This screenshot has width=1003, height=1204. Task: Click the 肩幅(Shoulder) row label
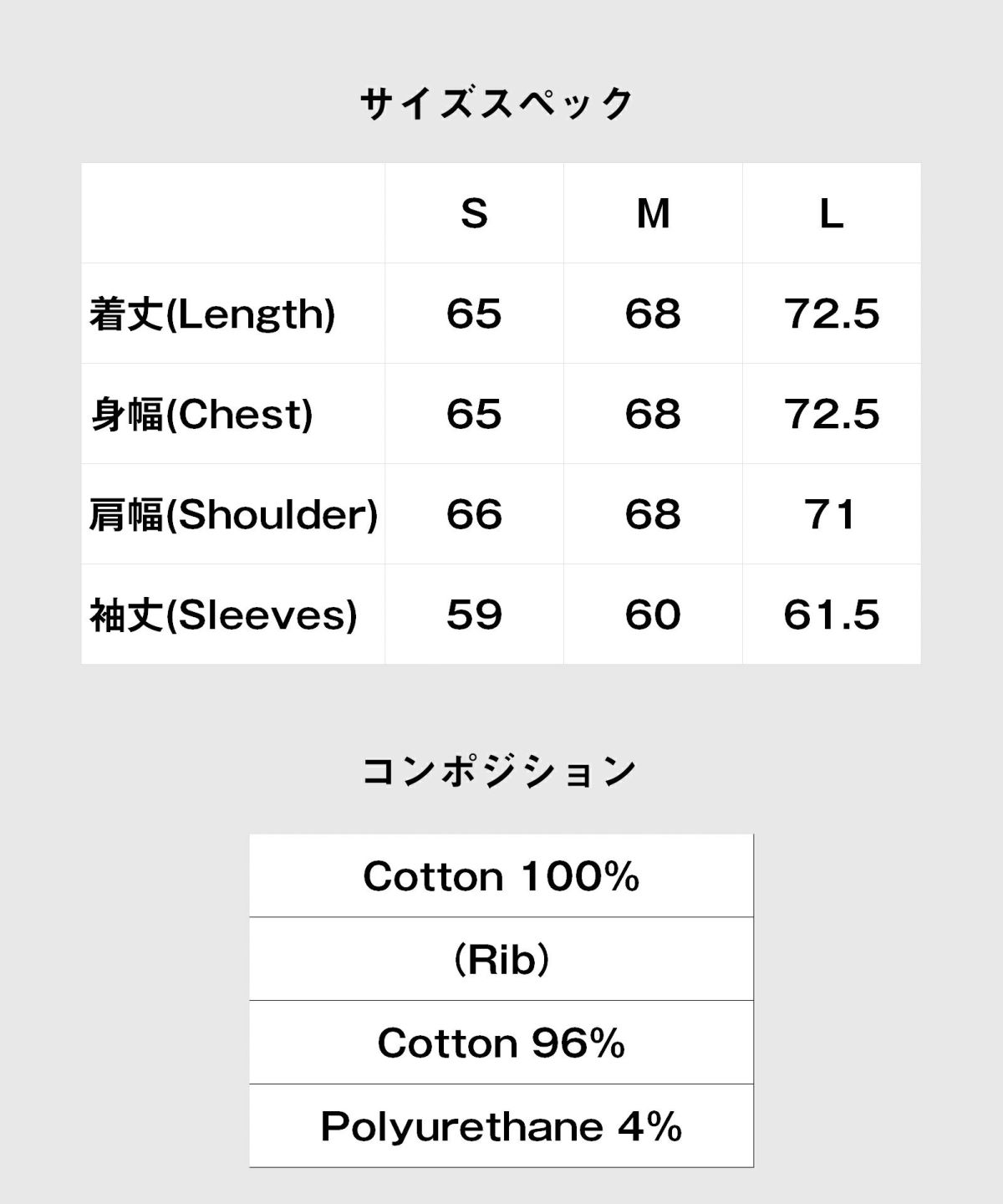click(233, 515)
